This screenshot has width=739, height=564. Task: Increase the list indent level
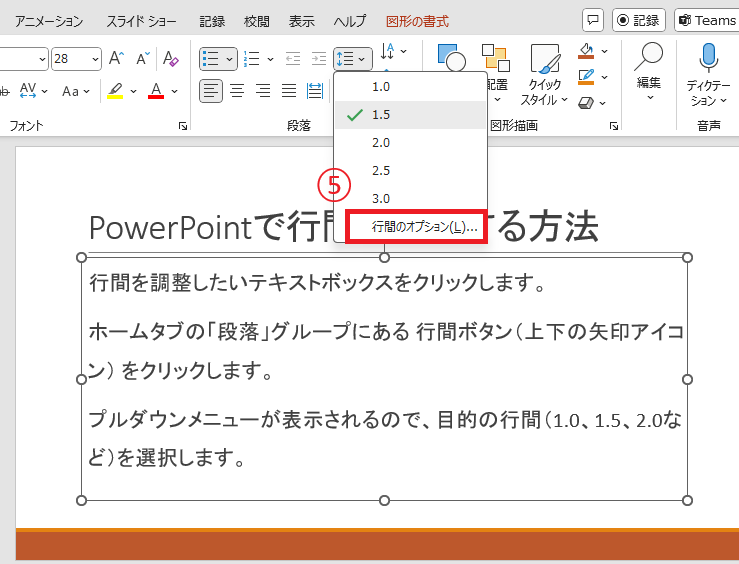[319, 59]
